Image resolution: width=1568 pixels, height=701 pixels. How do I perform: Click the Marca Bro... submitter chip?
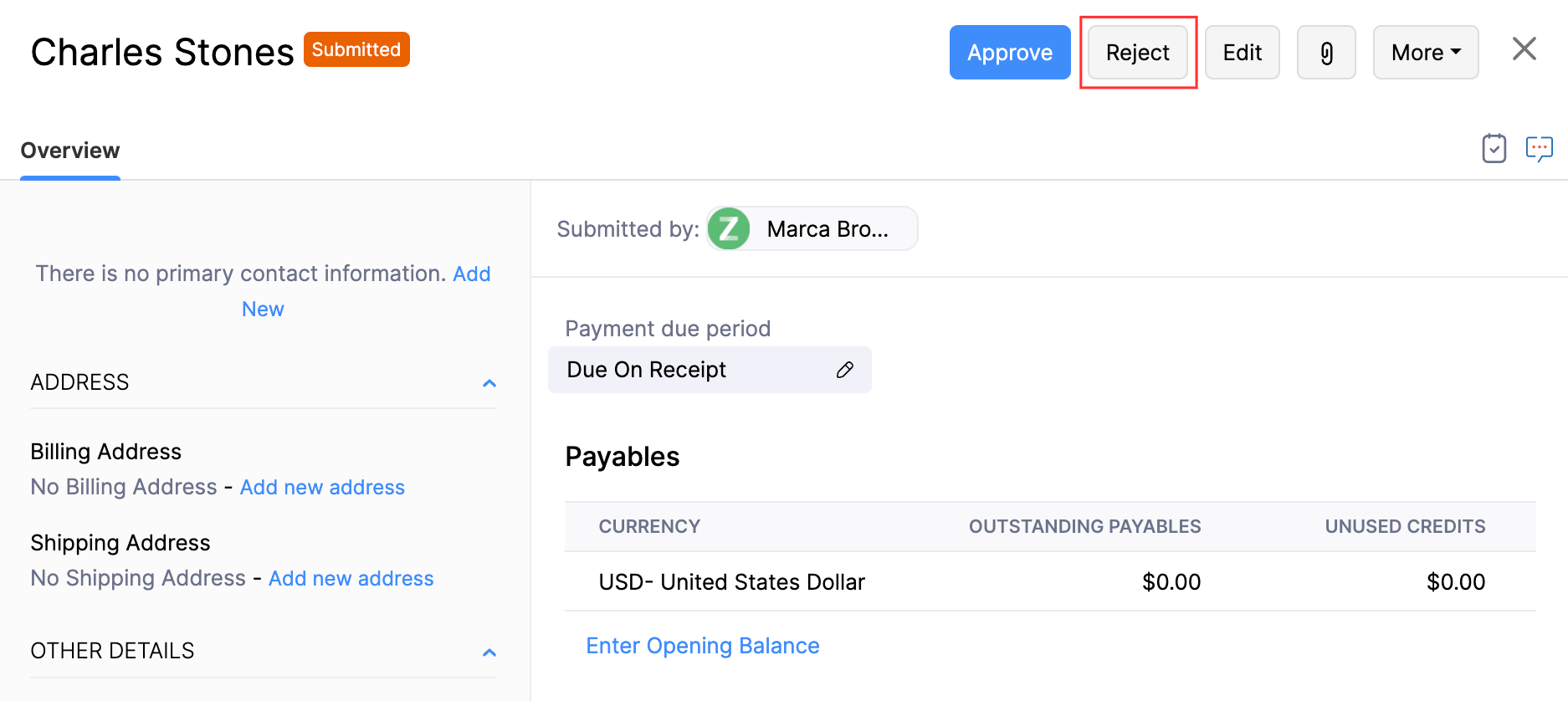(x=827, y=229)
